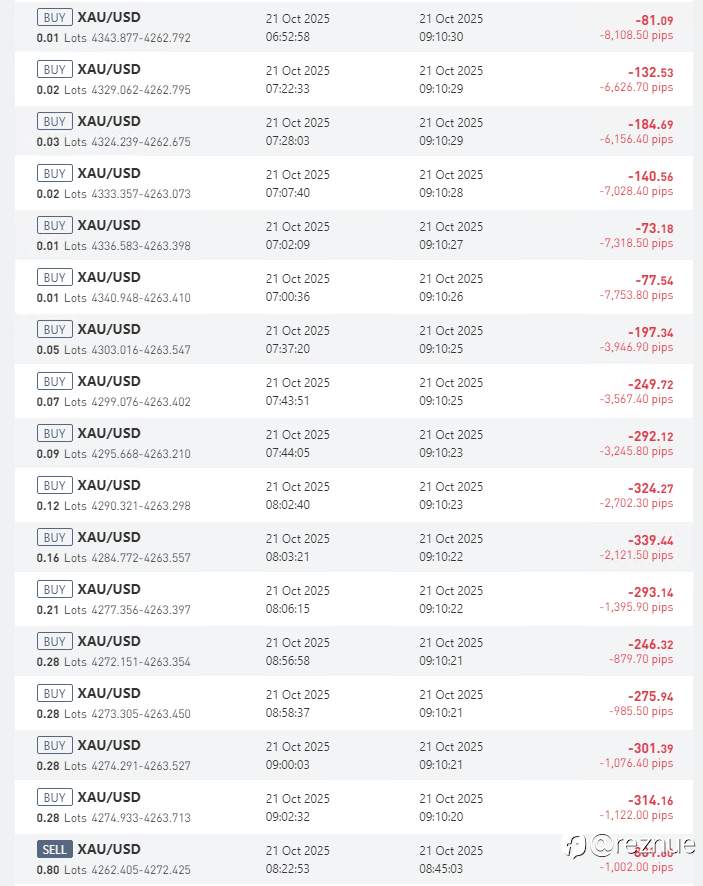Click the -339.44 loss amount
This screenshot has width=703, height=886.
click(650, 540)
